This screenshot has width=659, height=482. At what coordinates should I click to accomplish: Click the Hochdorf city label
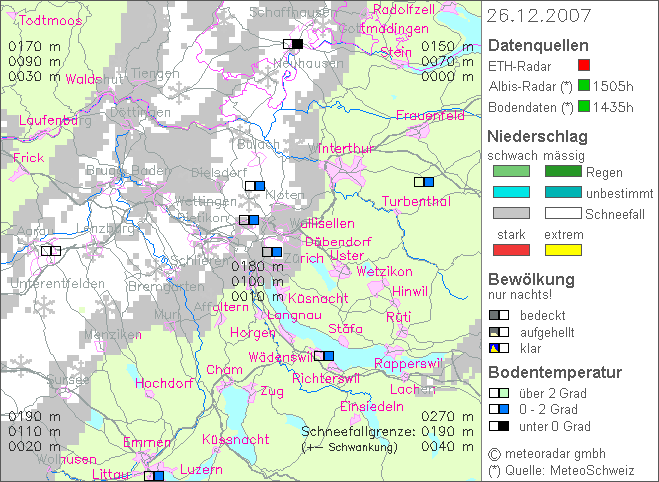pyautogui.click(x=164, y=383)
